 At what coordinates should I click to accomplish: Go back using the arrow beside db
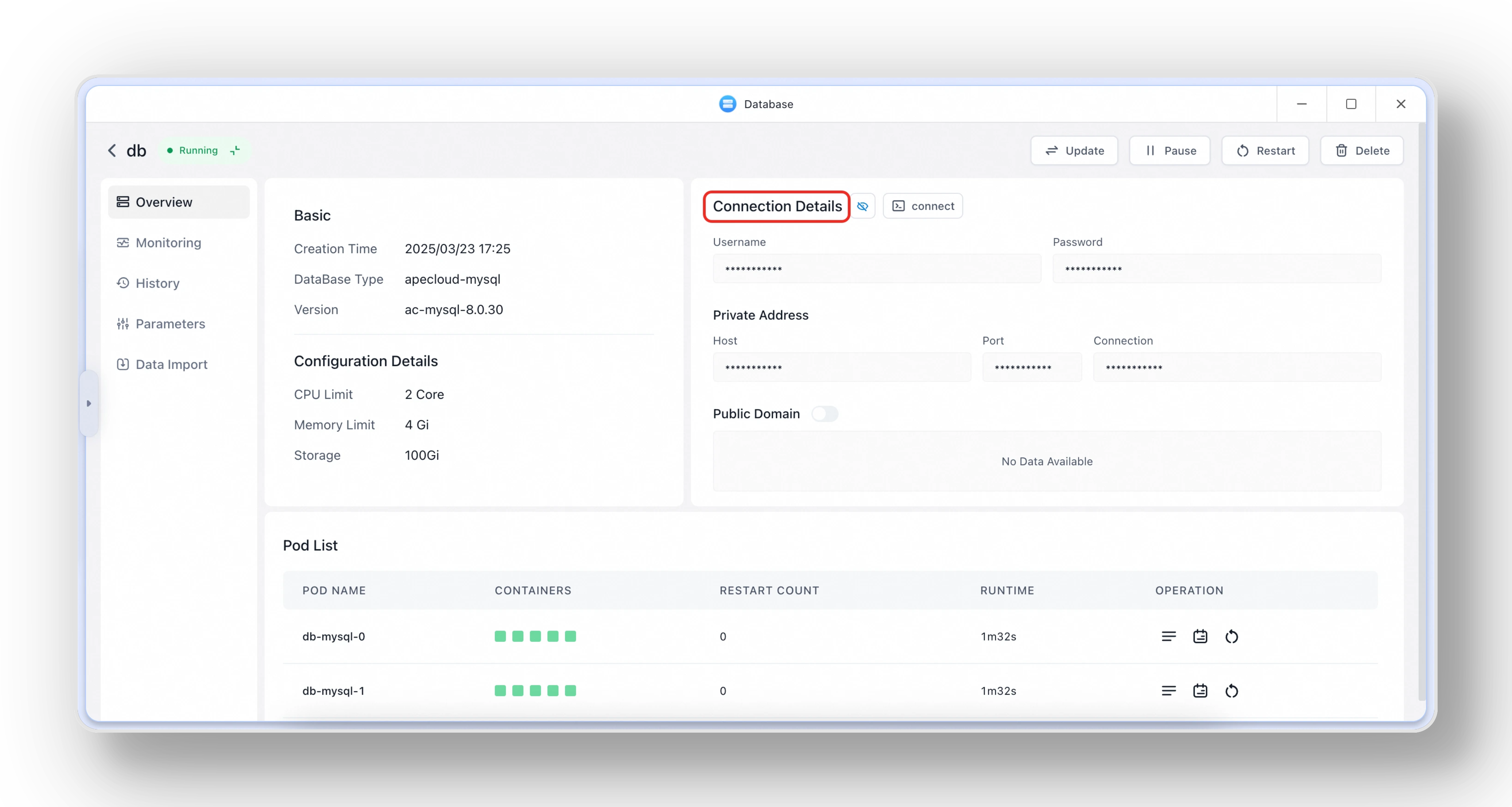point(112,151)
